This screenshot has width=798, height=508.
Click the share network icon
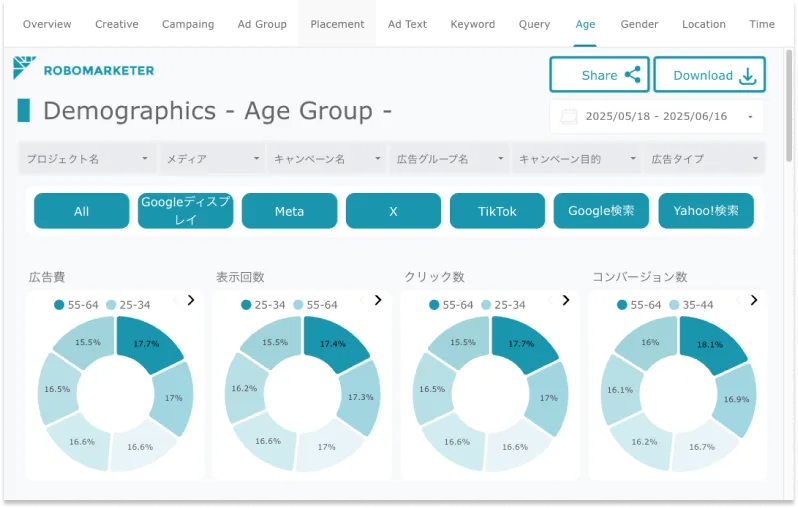click(632, 75)
